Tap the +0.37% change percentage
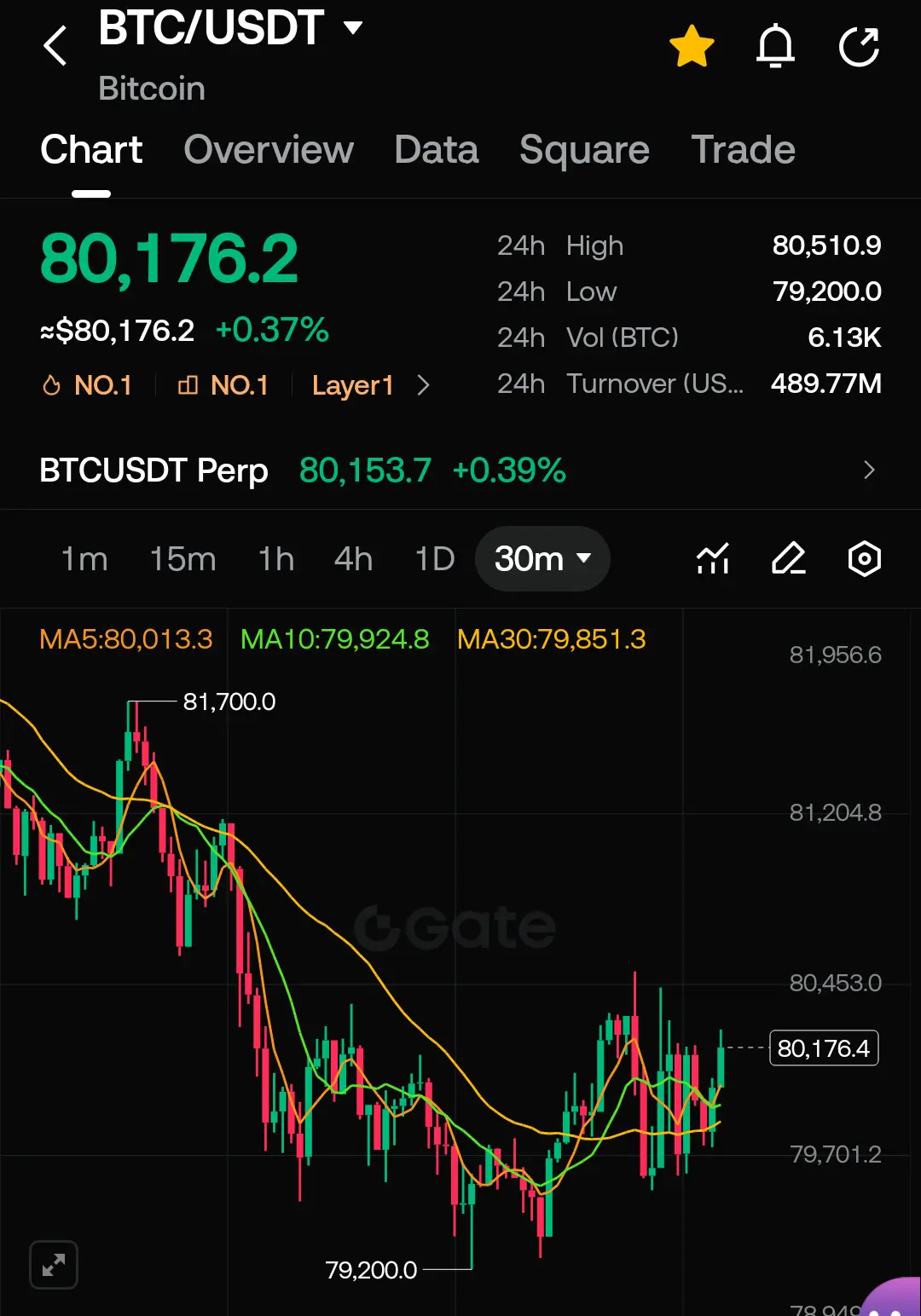 272,330
